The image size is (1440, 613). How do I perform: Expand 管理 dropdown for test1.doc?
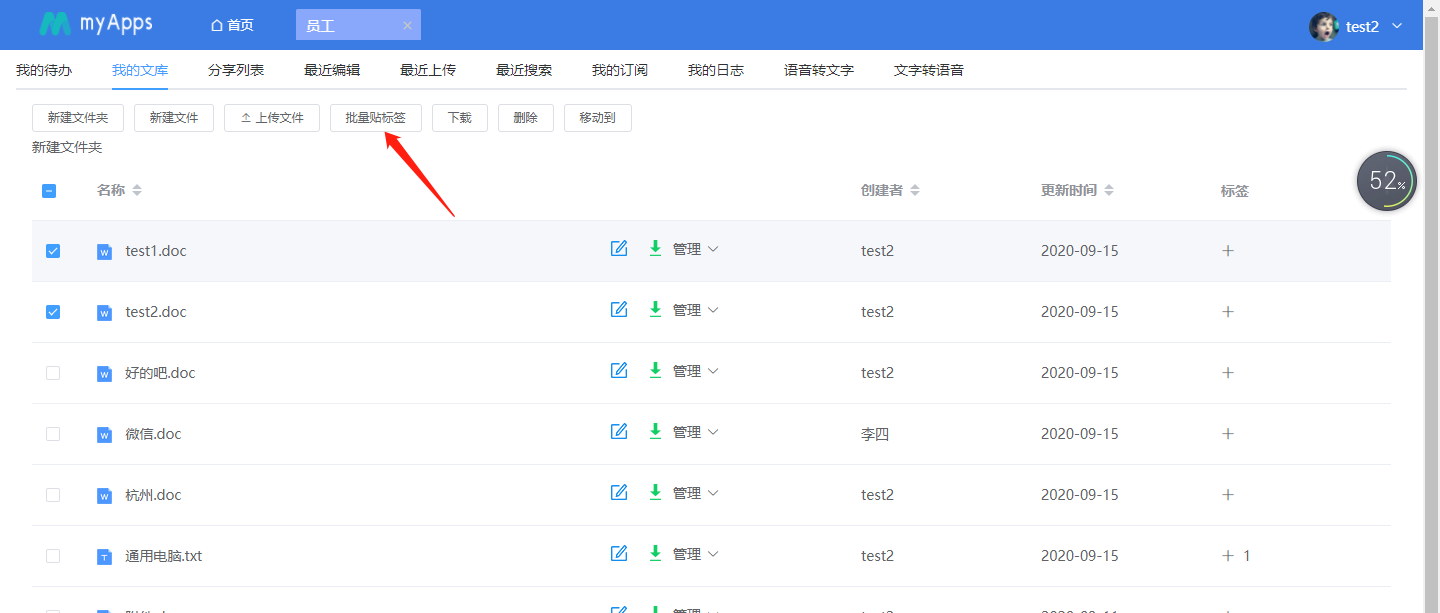[x=696, y=250]
